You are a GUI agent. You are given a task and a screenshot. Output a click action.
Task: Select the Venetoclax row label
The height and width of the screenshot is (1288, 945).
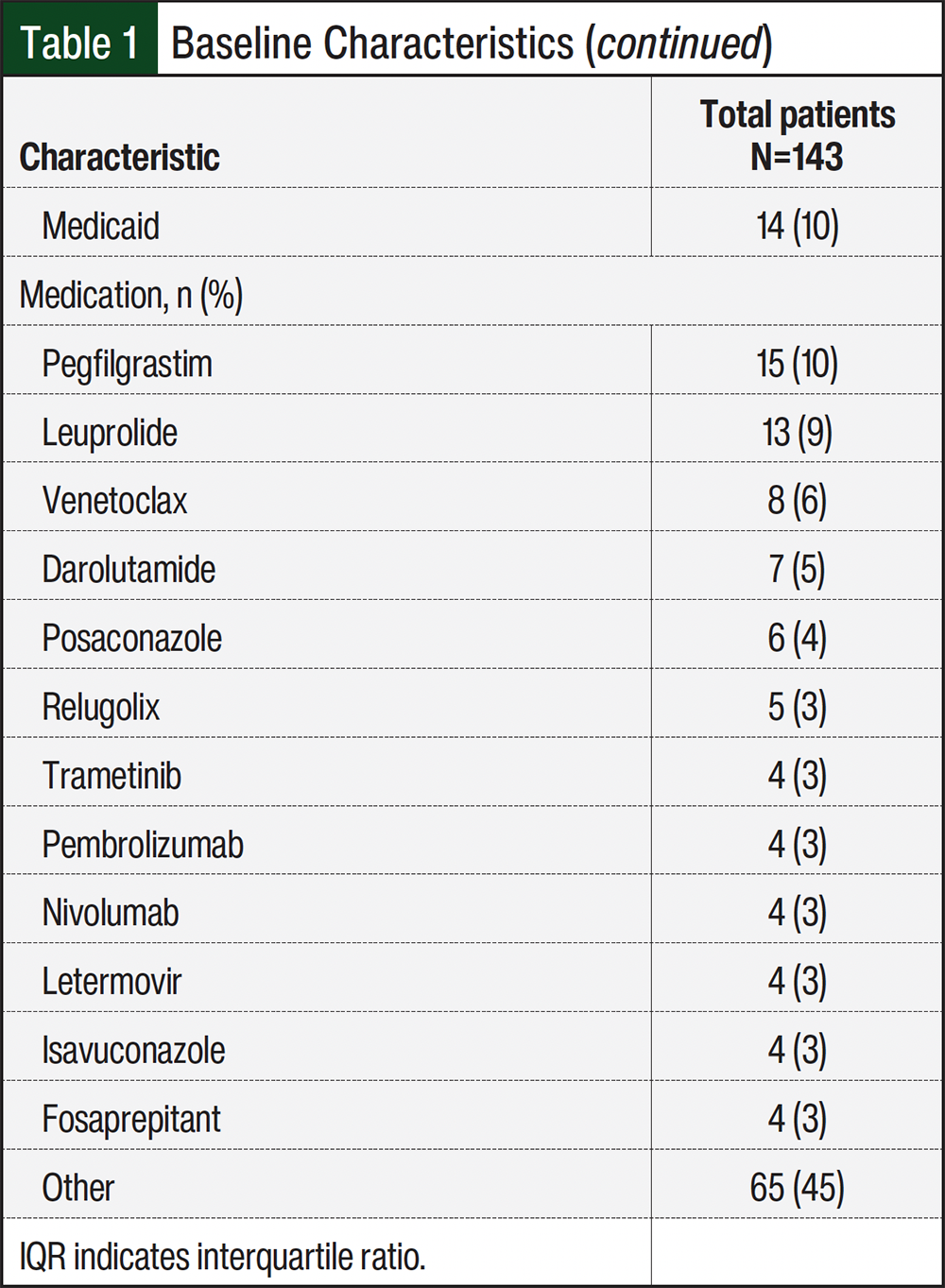[x=114, y=501]
